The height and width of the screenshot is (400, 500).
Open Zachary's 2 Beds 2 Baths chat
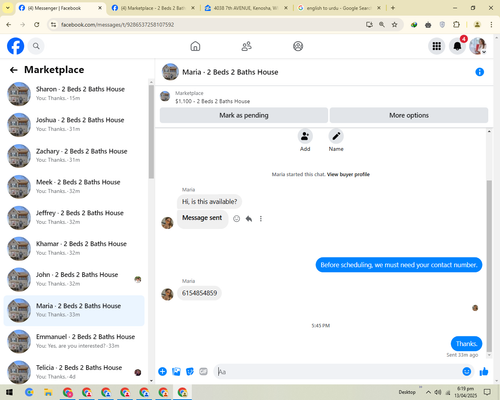[74, 155]
